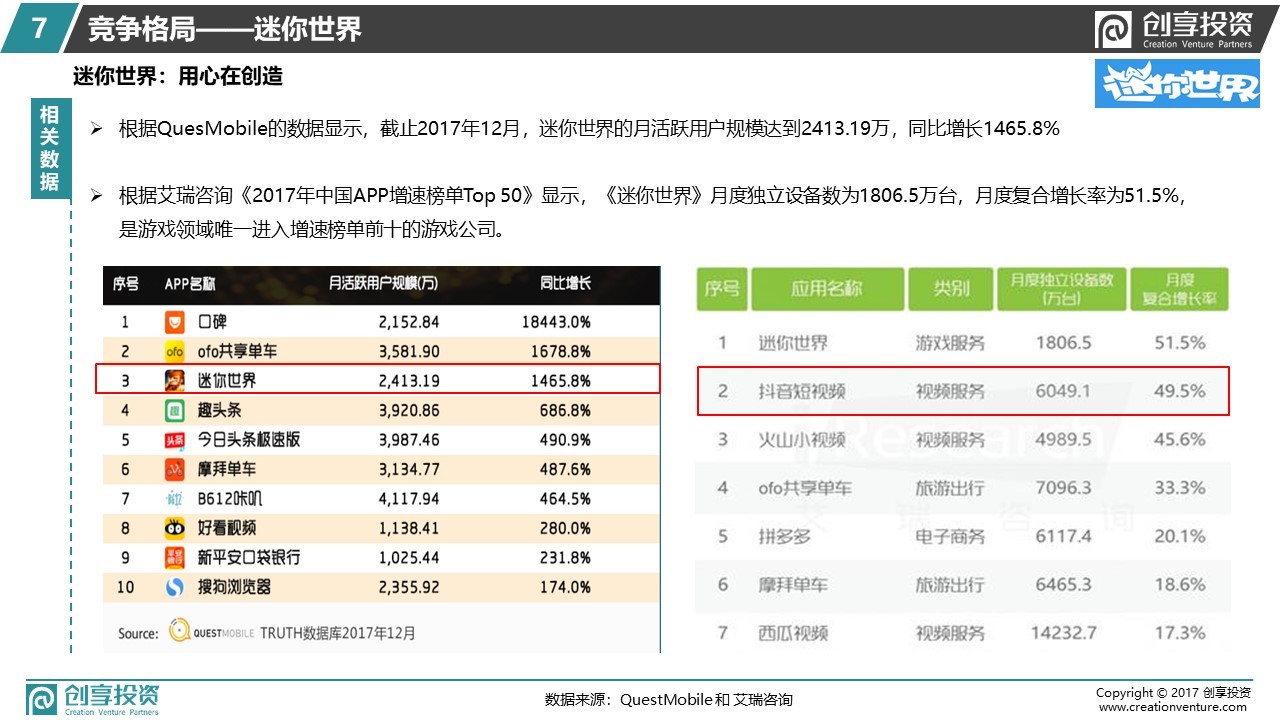Viewport: 1280px width, 720px height.
Task: Click the 同比增长 column header
Action: click(565, 283)
